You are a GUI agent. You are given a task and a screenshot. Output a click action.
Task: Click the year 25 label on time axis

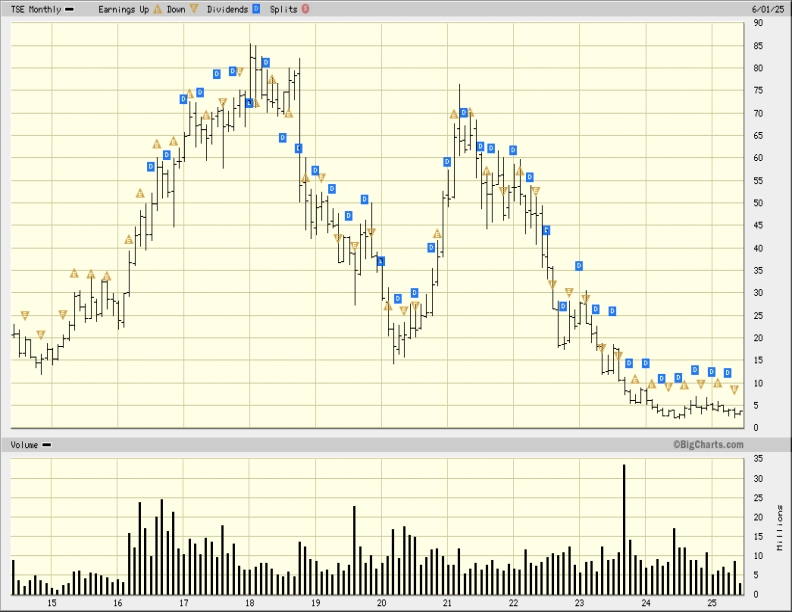[711, 603]
